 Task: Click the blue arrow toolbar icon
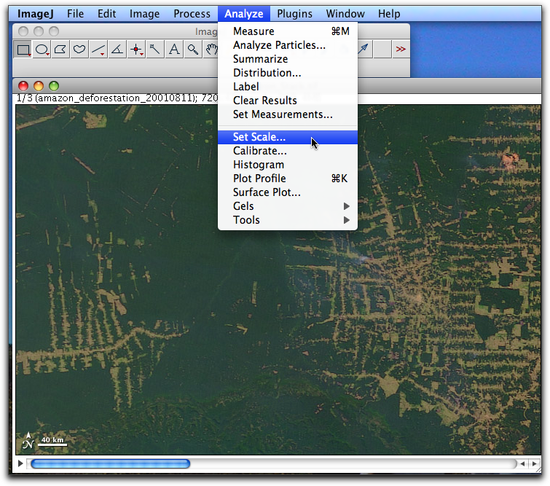tap(363, 49)
